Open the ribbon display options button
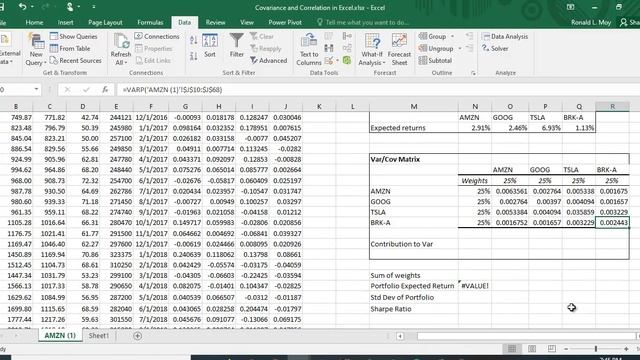The height and width of the screenshot is (360, 640). (571, 7)
